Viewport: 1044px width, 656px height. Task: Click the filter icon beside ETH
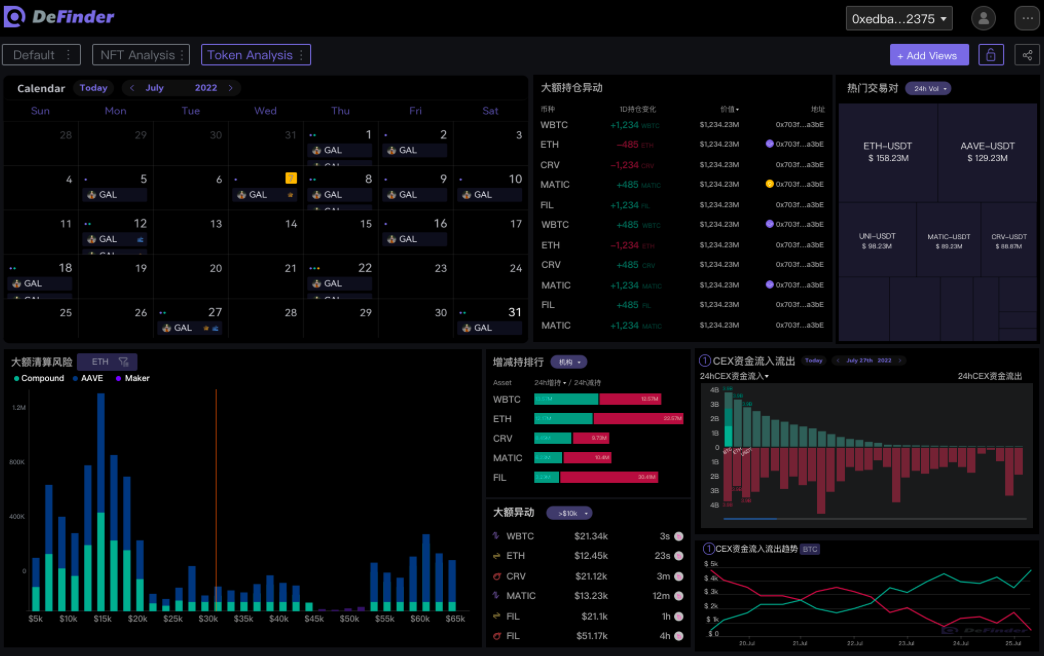click(x=123, y=362)
